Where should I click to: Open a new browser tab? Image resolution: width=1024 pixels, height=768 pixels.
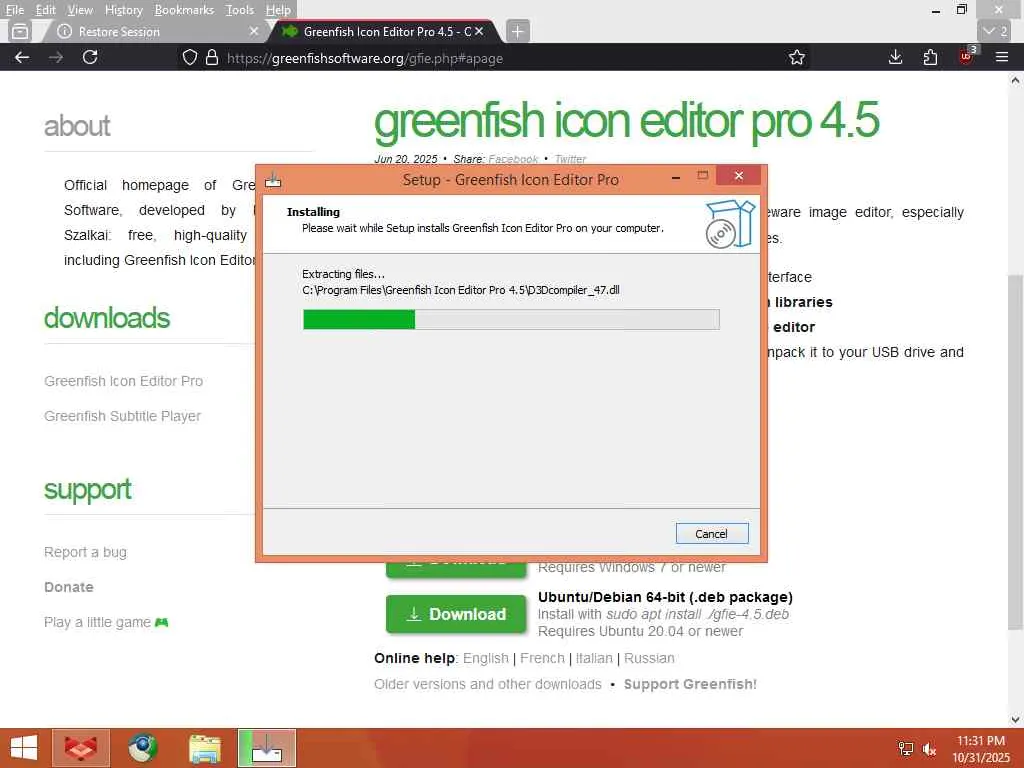[x=517, y=31]
